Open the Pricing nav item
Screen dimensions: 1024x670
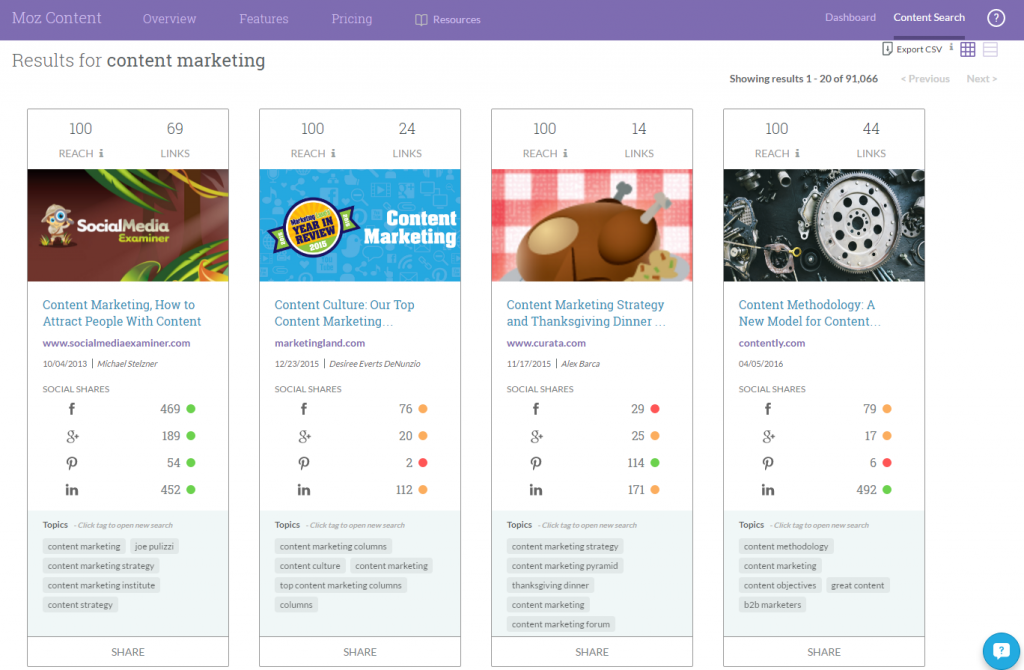tap(351, 19)
